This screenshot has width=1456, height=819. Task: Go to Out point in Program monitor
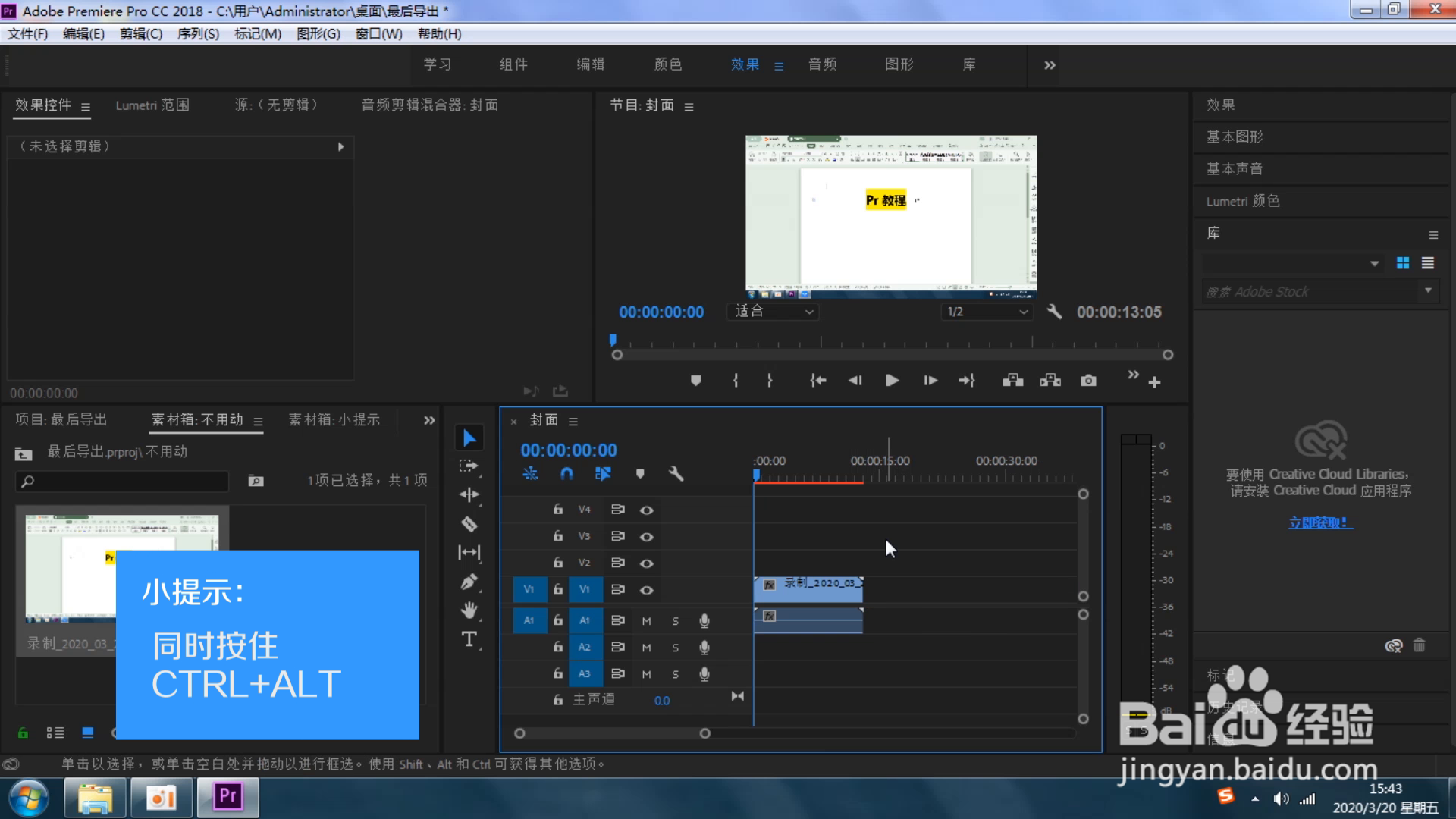click(x=967, y=381)
